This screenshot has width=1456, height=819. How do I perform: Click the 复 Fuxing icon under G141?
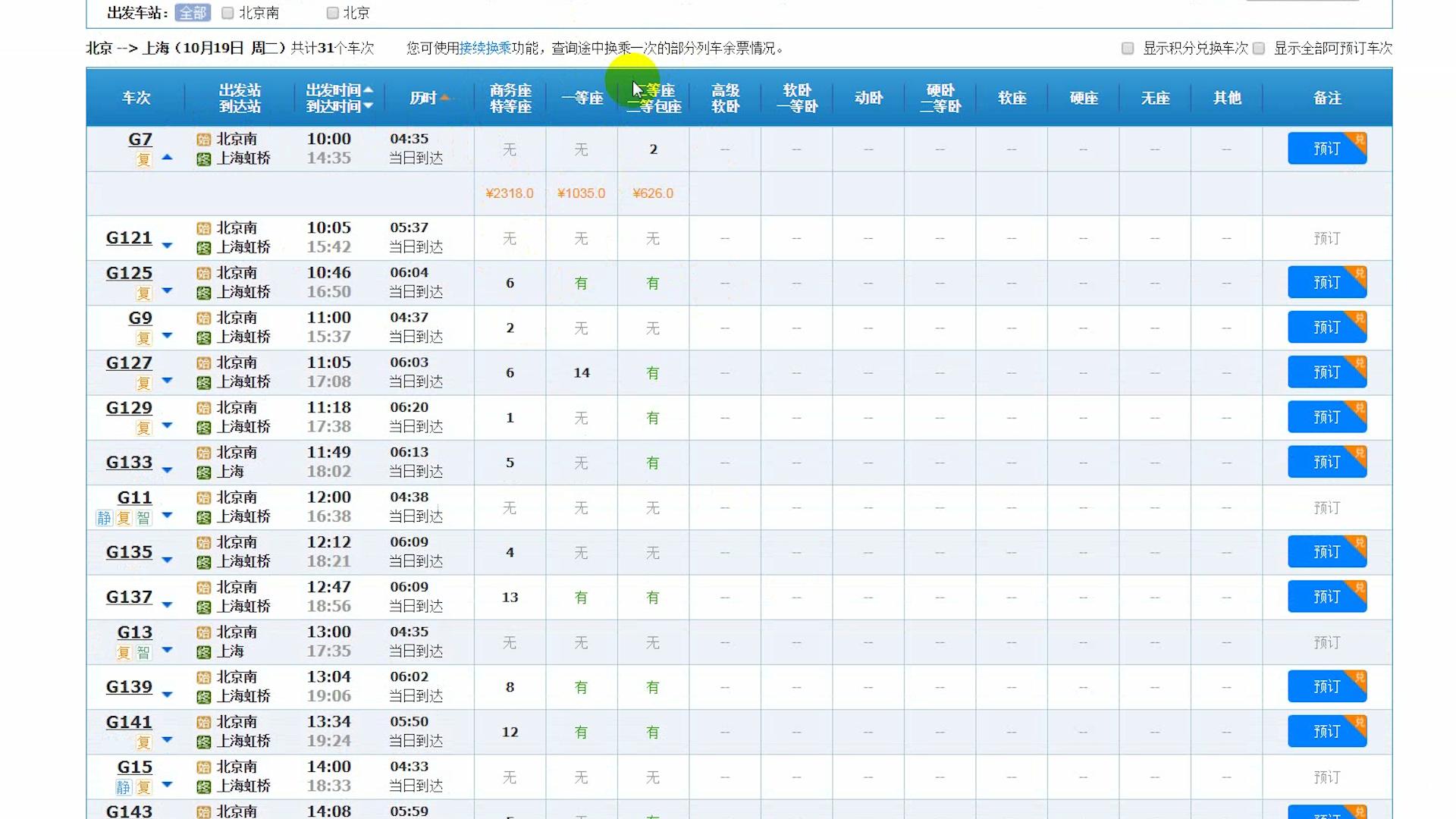click(142, 742)
